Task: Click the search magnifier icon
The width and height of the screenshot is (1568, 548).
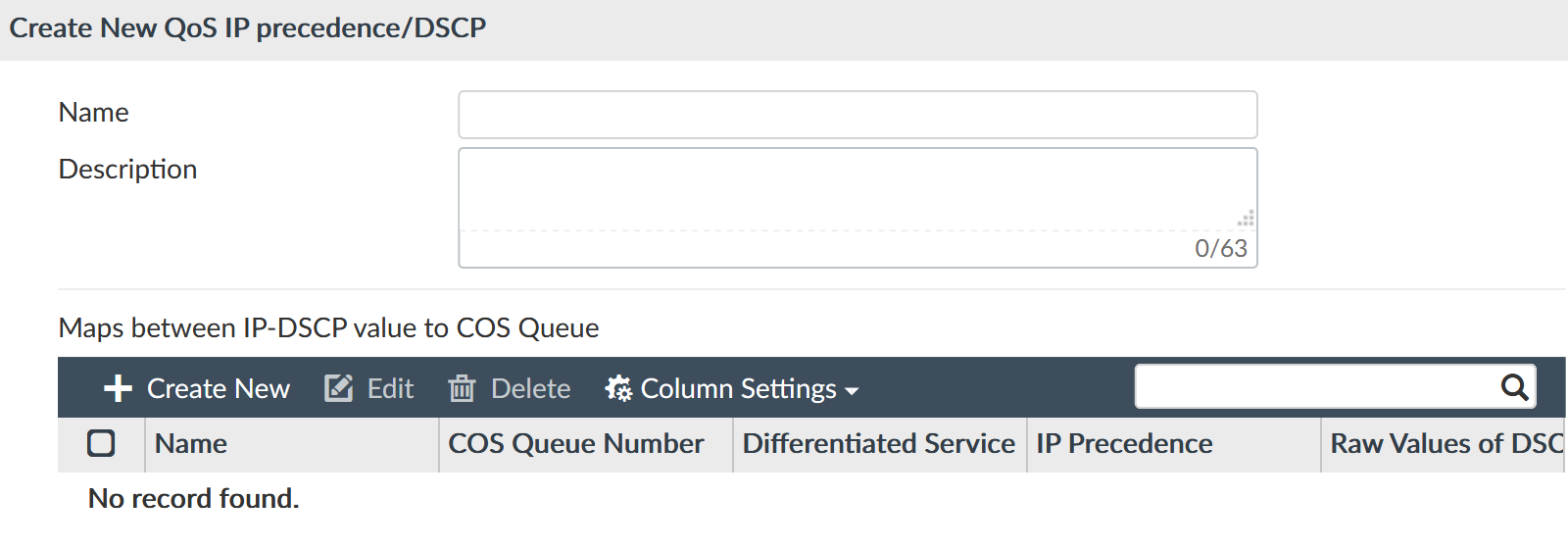Action: (x=1514, y=387)
